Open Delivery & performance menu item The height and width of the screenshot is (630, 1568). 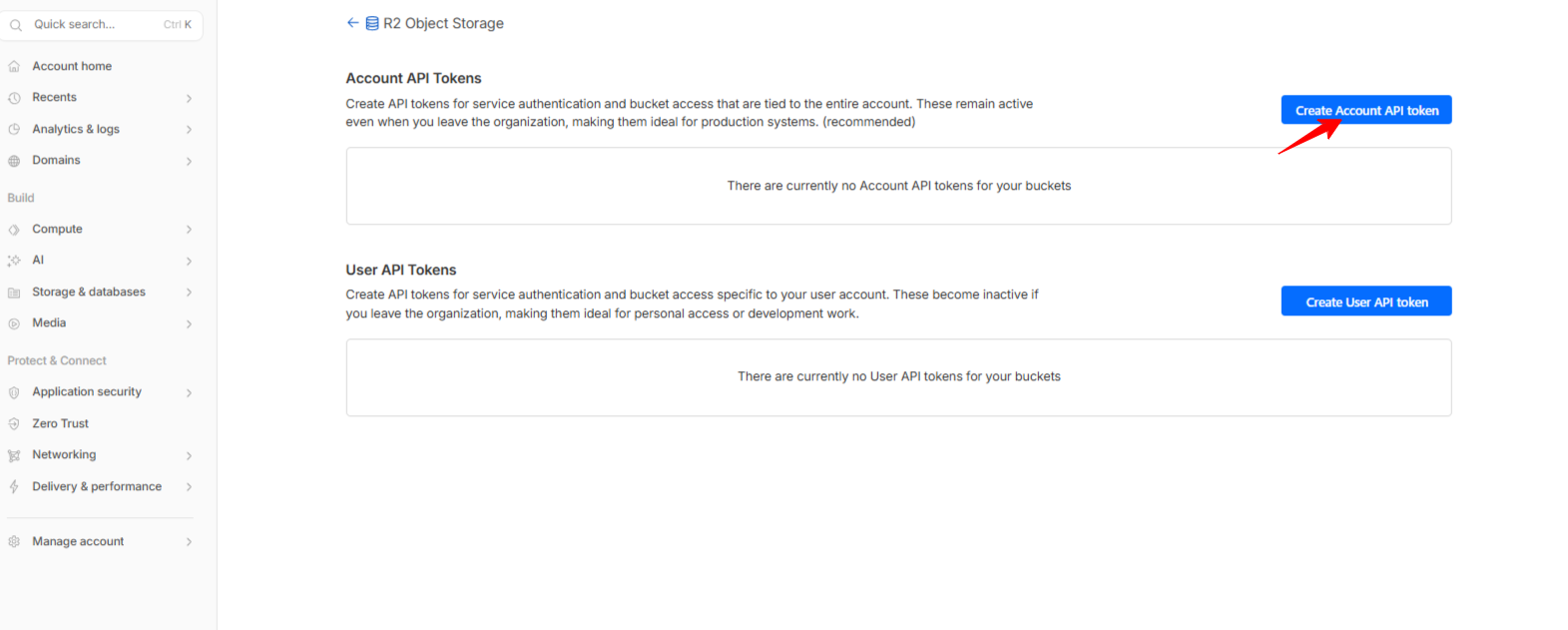[97, 487]
